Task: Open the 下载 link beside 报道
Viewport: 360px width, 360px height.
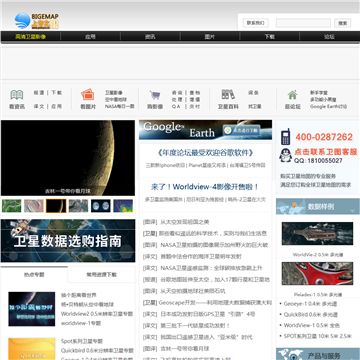Action: click(56, 93)
